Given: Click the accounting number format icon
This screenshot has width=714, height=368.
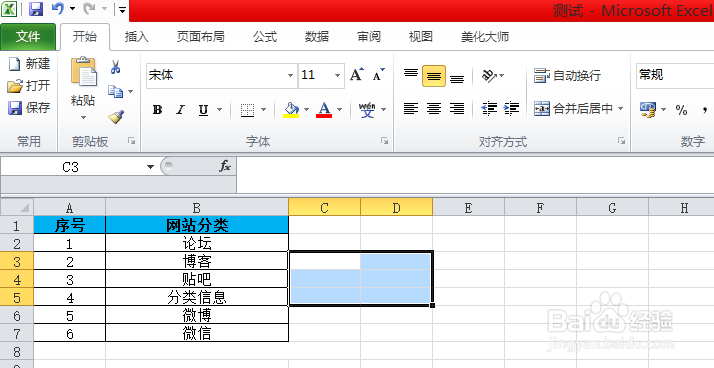Looking at the screenshot, I should click(648, 109).
